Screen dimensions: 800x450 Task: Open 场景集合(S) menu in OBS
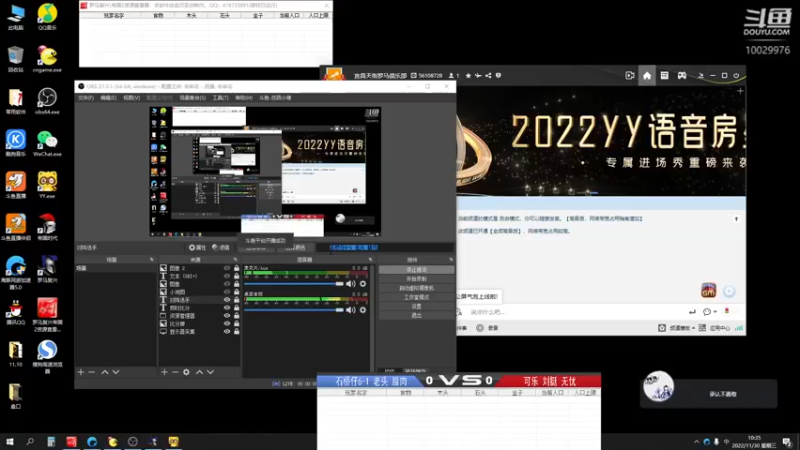click(x=193, y=97)
